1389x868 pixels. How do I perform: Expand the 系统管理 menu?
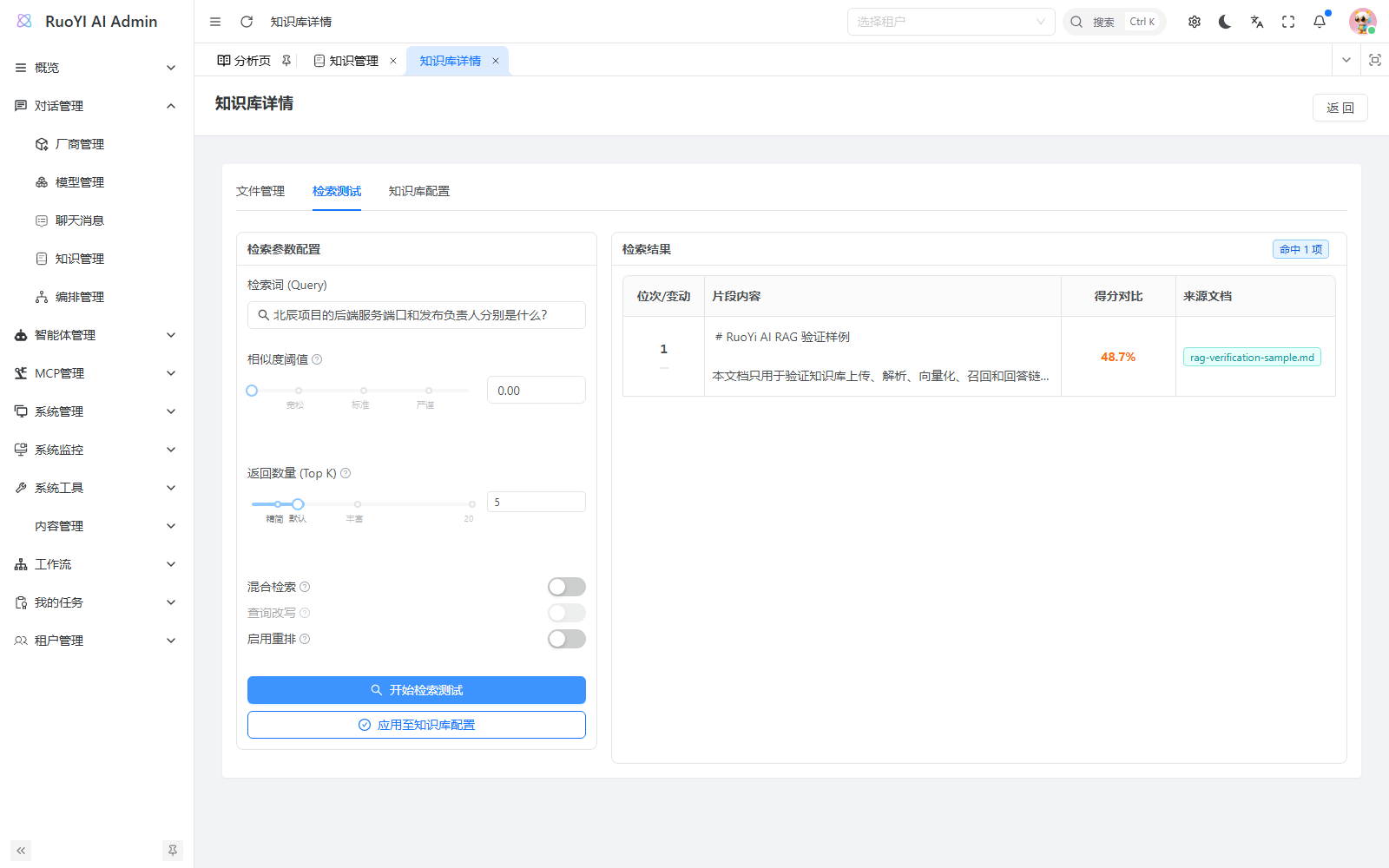[96, 411]
